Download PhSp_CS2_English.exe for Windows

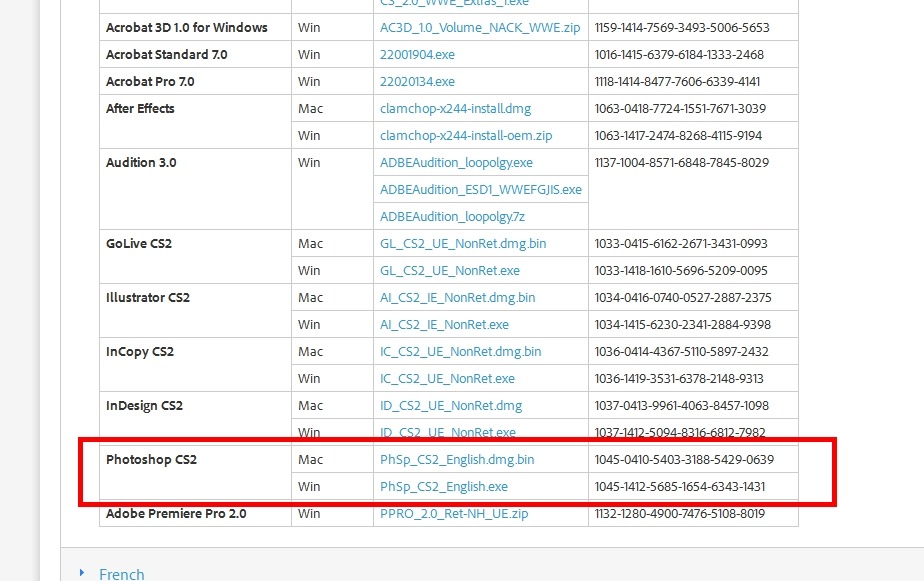click(444, 487)
